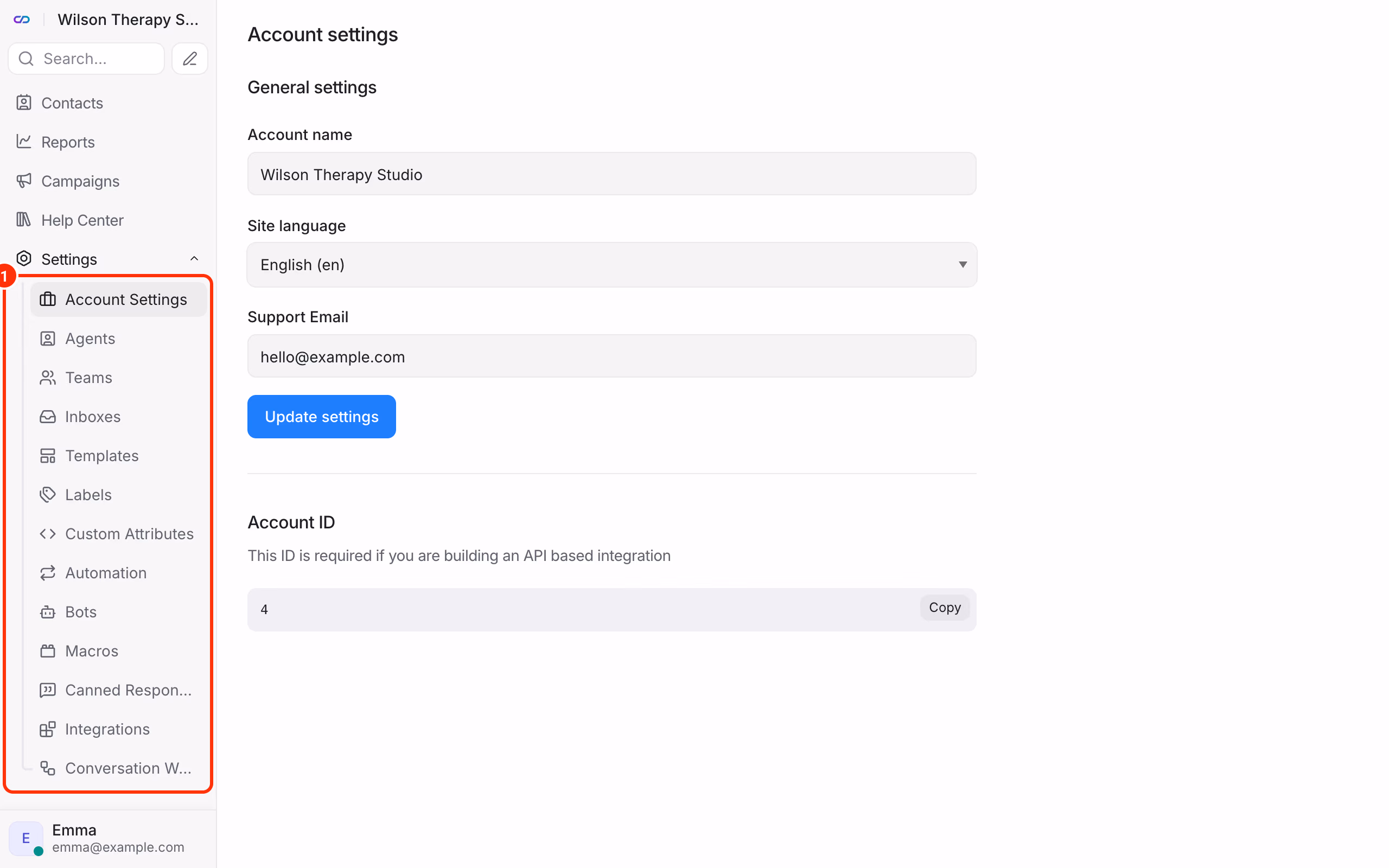Collapse the Settings menu chevron
Screen dimensions: 1389x868
tap(194, 259)
